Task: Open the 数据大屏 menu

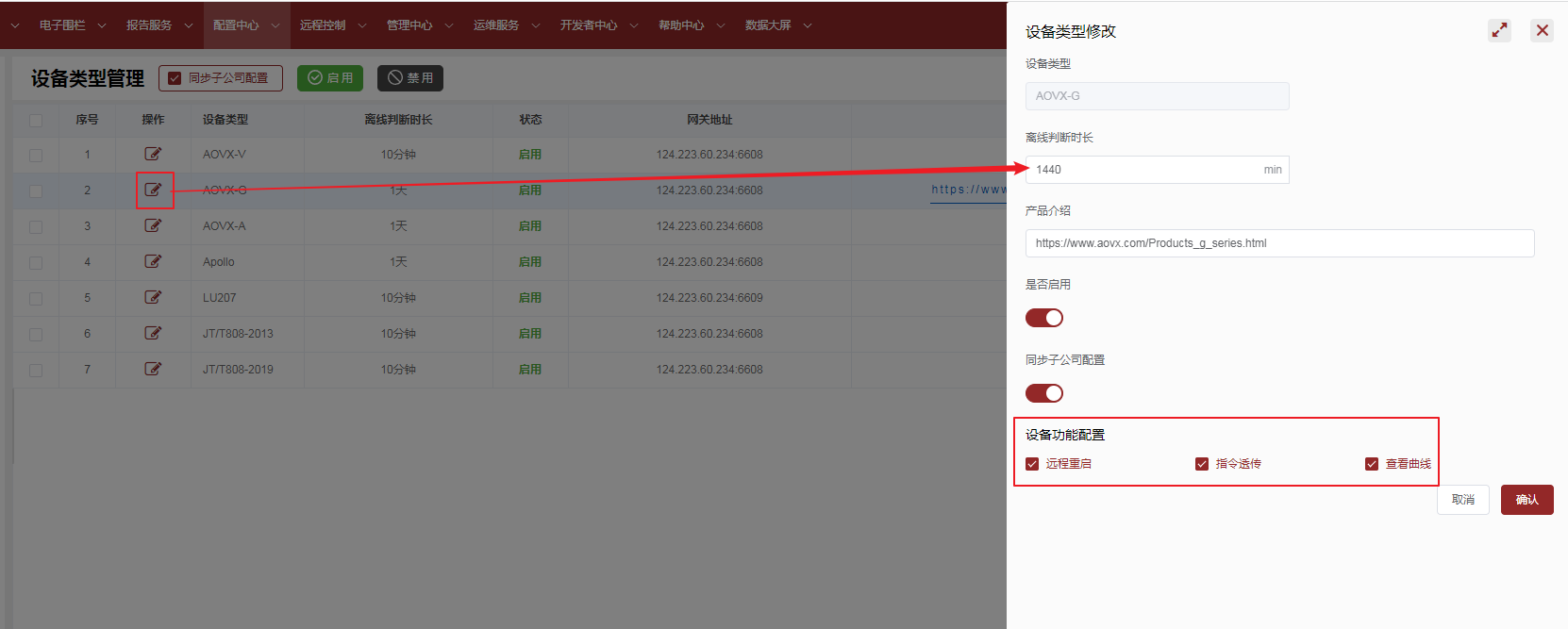Action: pos(777,25)
